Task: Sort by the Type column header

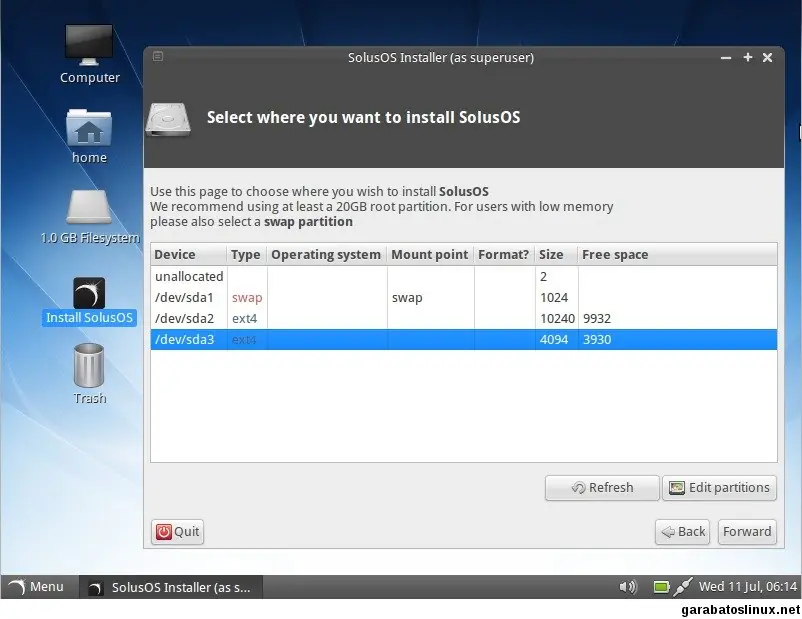Action: point(247,254)
